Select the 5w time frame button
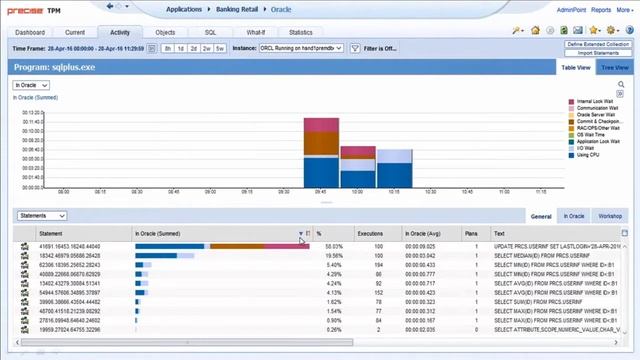This screenshot has height=360, width=640. (x=220, y=48)
